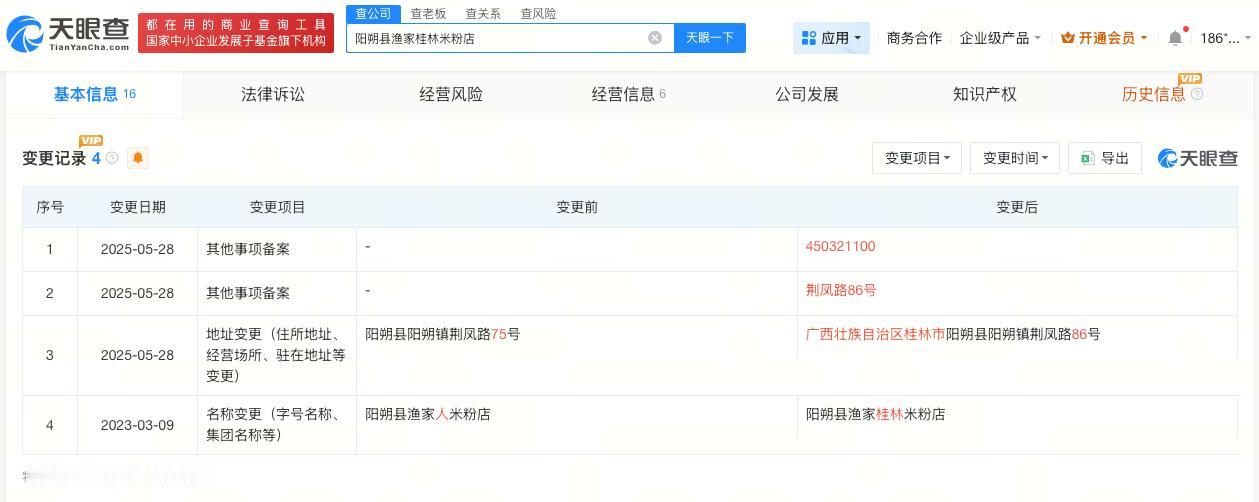Open the account menu 186*...

pyautogui.click(x=1225, y=38)
